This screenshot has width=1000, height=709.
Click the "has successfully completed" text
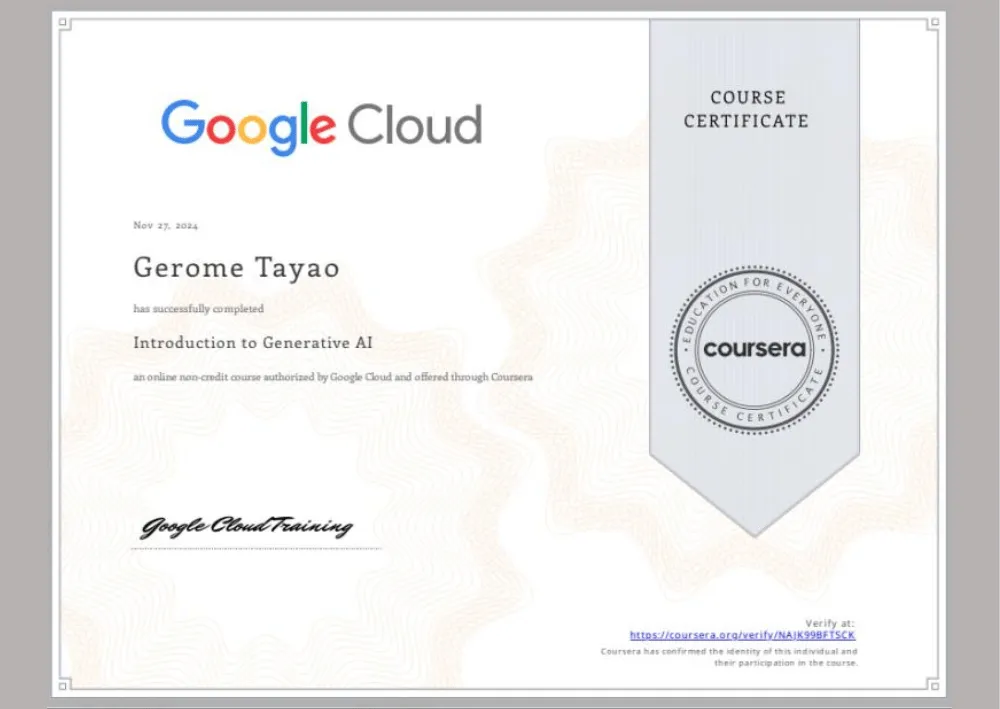[198, 309]
